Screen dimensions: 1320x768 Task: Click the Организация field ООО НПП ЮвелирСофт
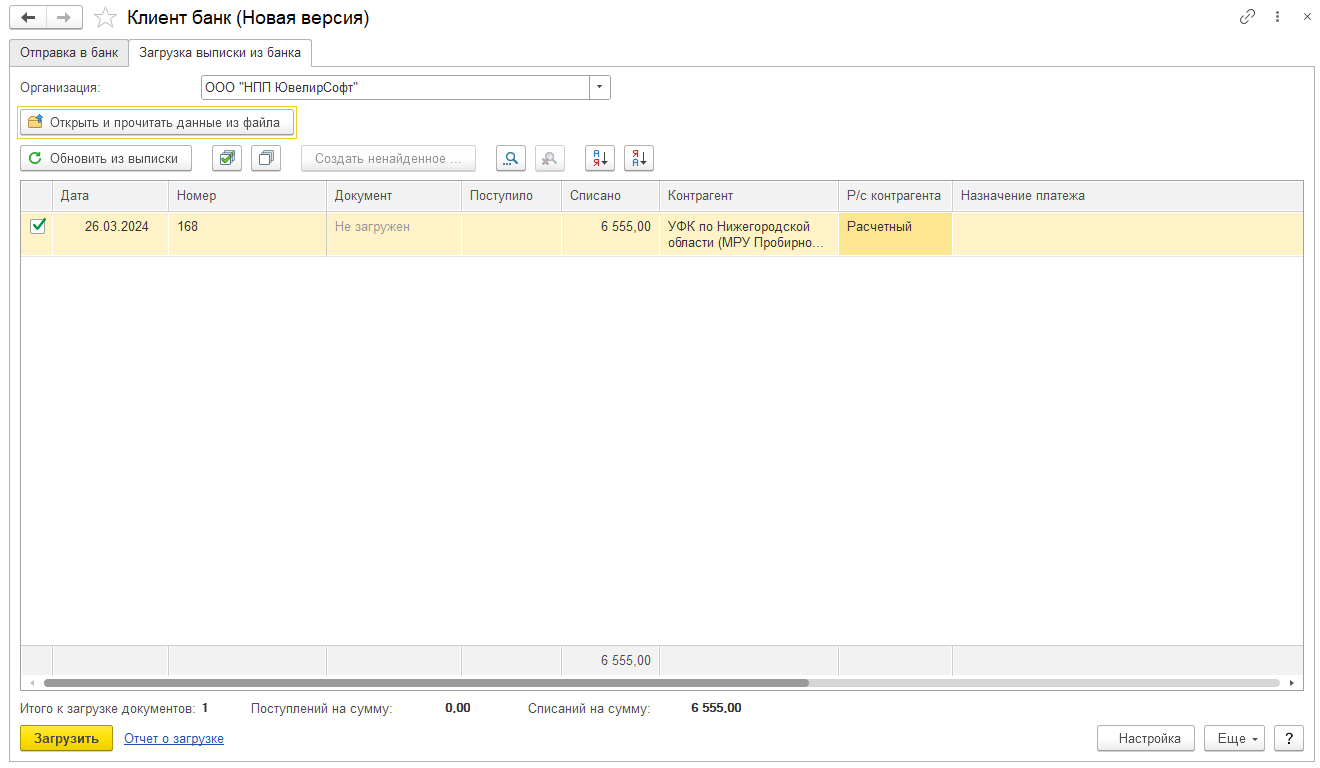(395, 88)
